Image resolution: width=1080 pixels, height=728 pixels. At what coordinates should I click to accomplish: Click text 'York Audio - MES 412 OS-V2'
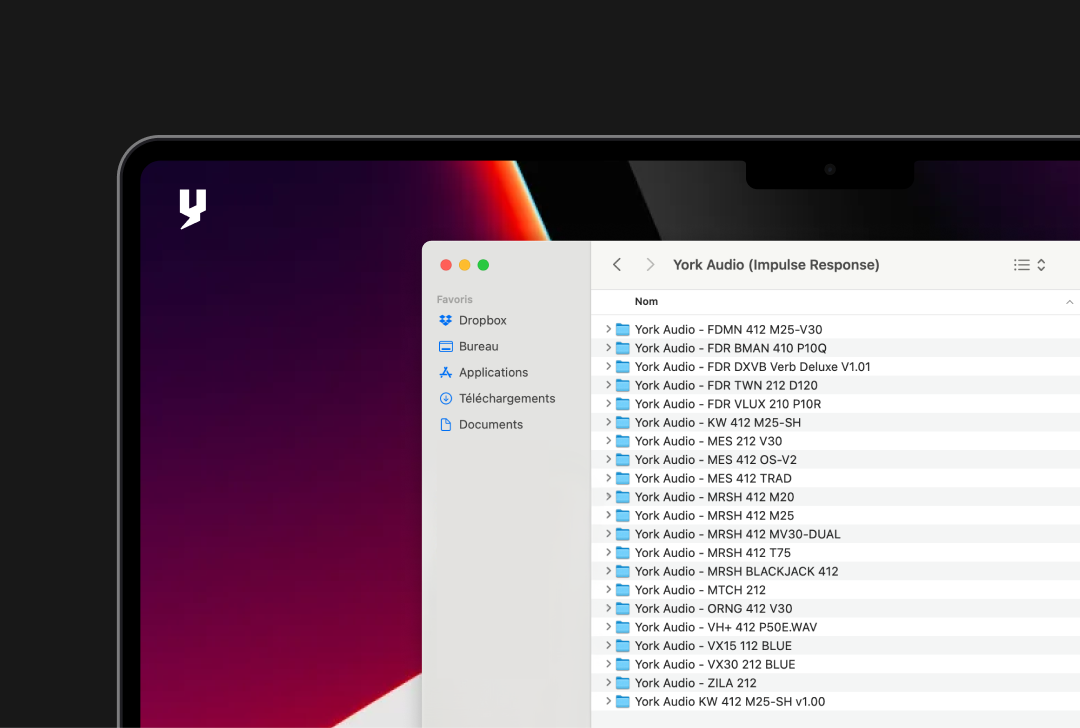click(x=716, y=459)
